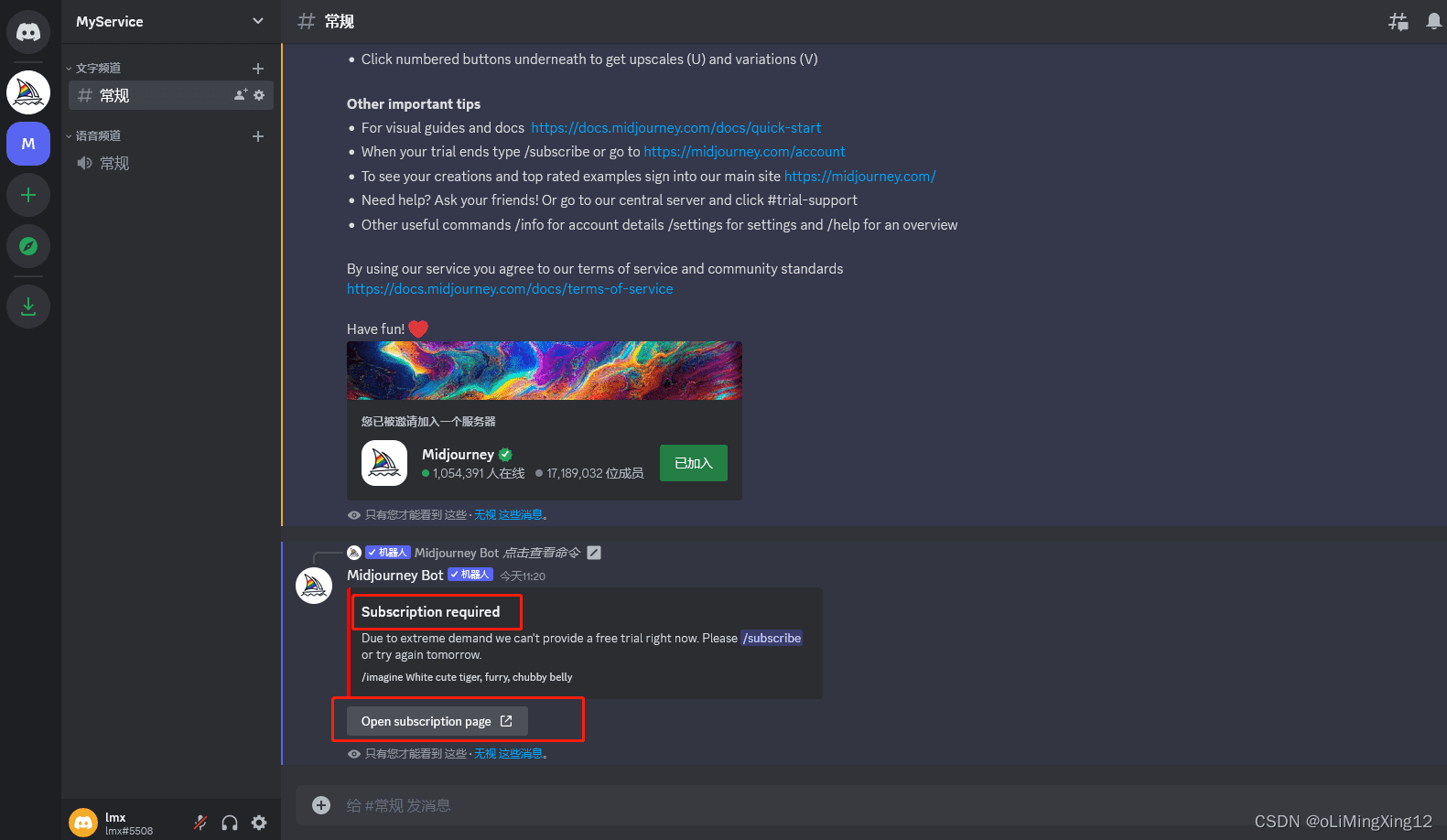Open Discord home direct messages icon
This screenshot has height=840, width=1447.
coord(28,32)
